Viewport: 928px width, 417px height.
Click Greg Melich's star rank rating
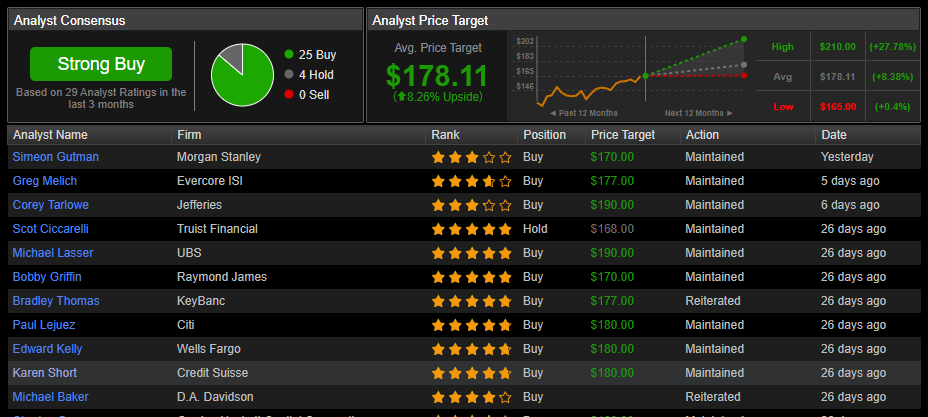[472, 181]
